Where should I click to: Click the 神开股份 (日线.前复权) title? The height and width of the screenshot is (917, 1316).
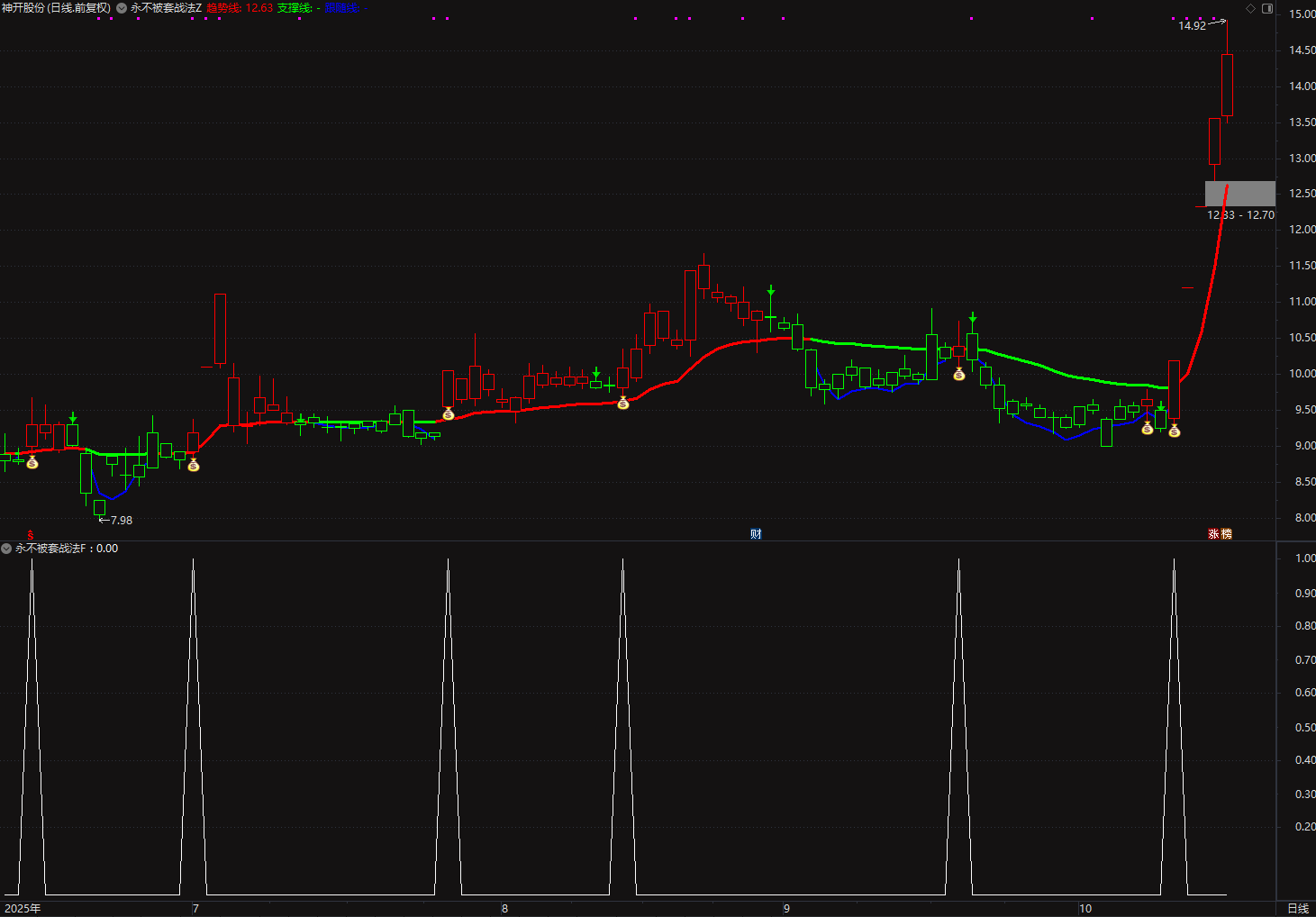(x=57, y=8)
